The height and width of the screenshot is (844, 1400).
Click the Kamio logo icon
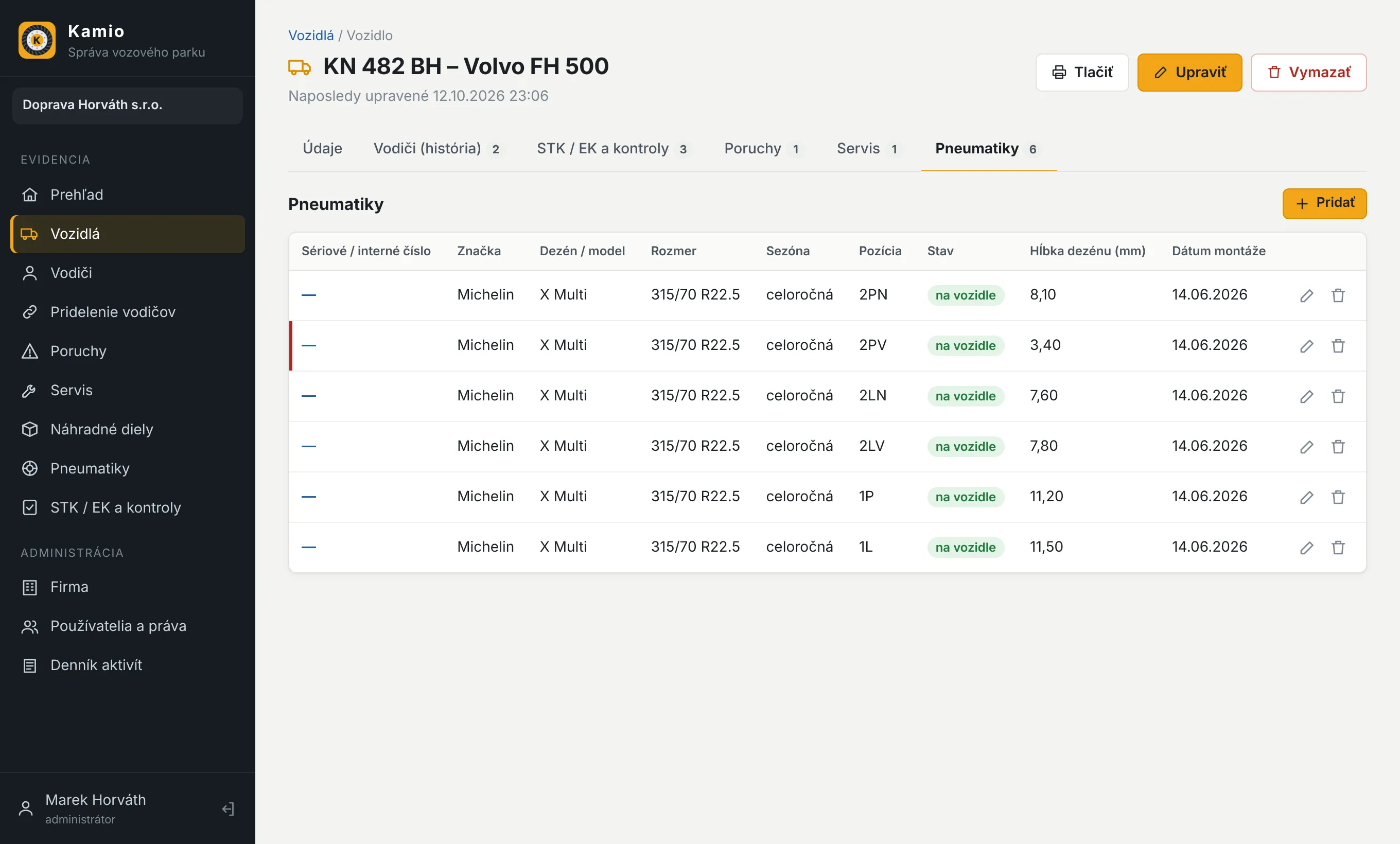click(x=37, y=40)
